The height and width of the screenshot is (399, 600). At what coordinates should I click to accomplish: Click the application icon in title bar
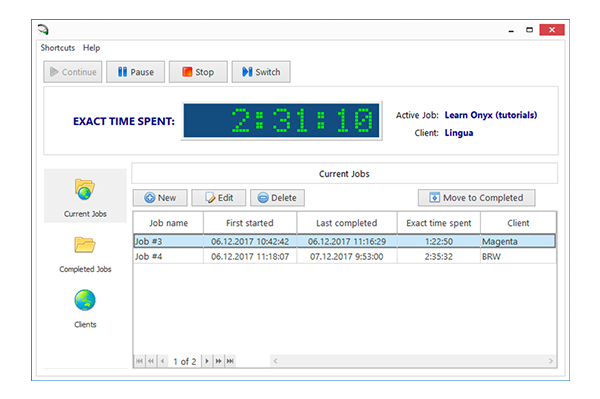(43, 29)
